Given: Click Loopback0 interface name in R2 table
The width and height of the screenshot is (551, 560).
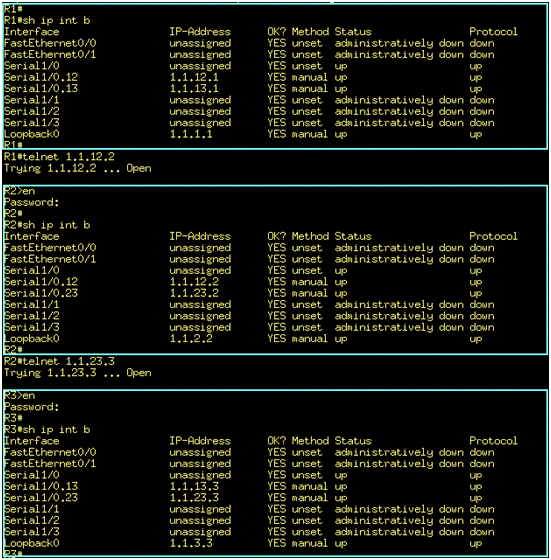Looking at the screenshot, I should pos(31,339).
